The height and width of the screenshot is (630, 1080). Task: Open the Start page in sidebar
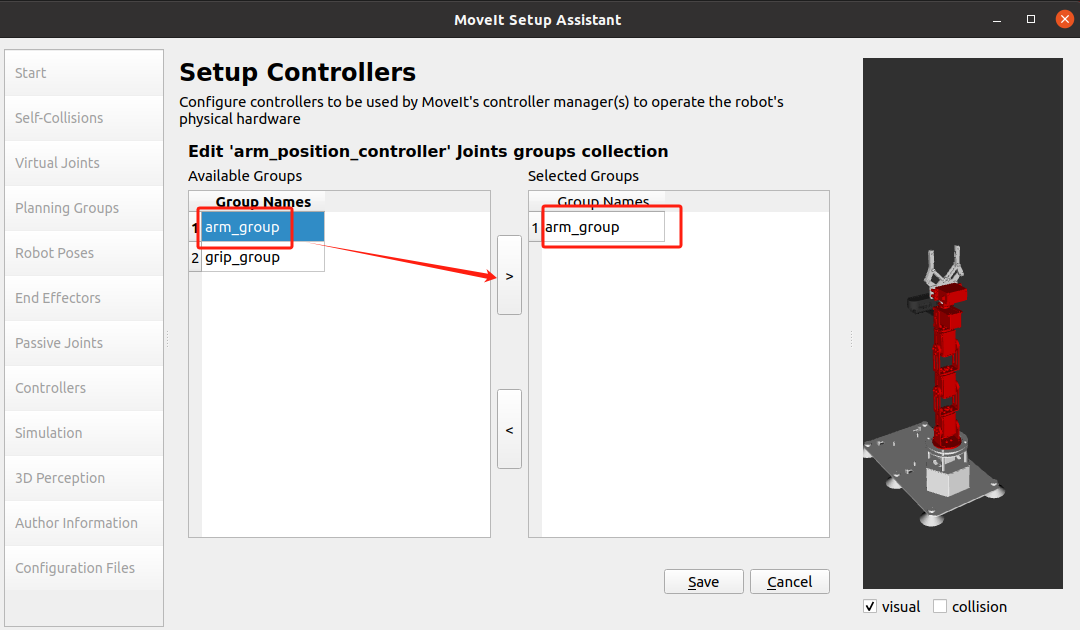(x=84, y=73)
